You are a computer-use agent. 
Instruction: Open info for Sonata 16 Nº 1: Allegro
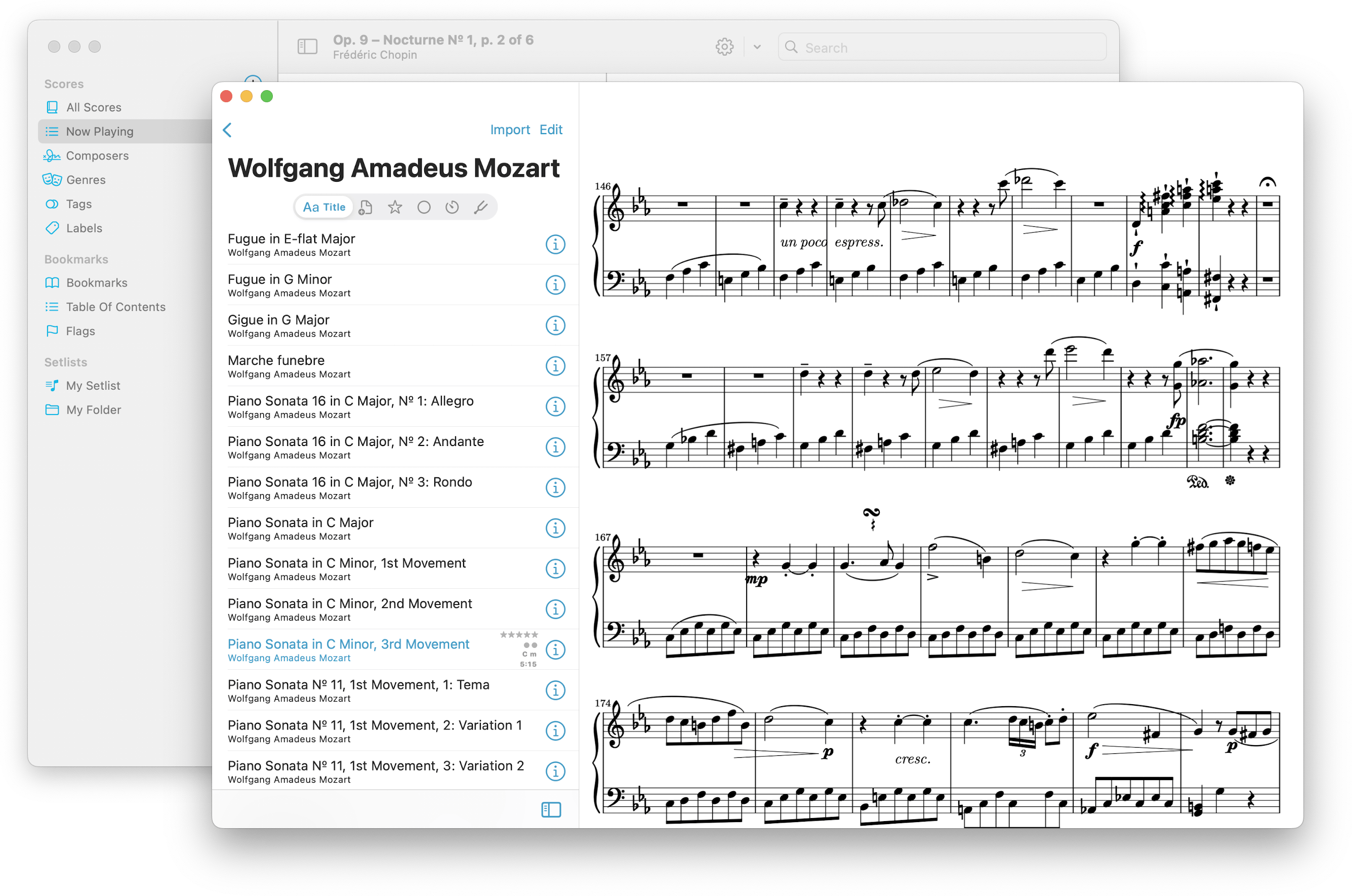point(555,407)
